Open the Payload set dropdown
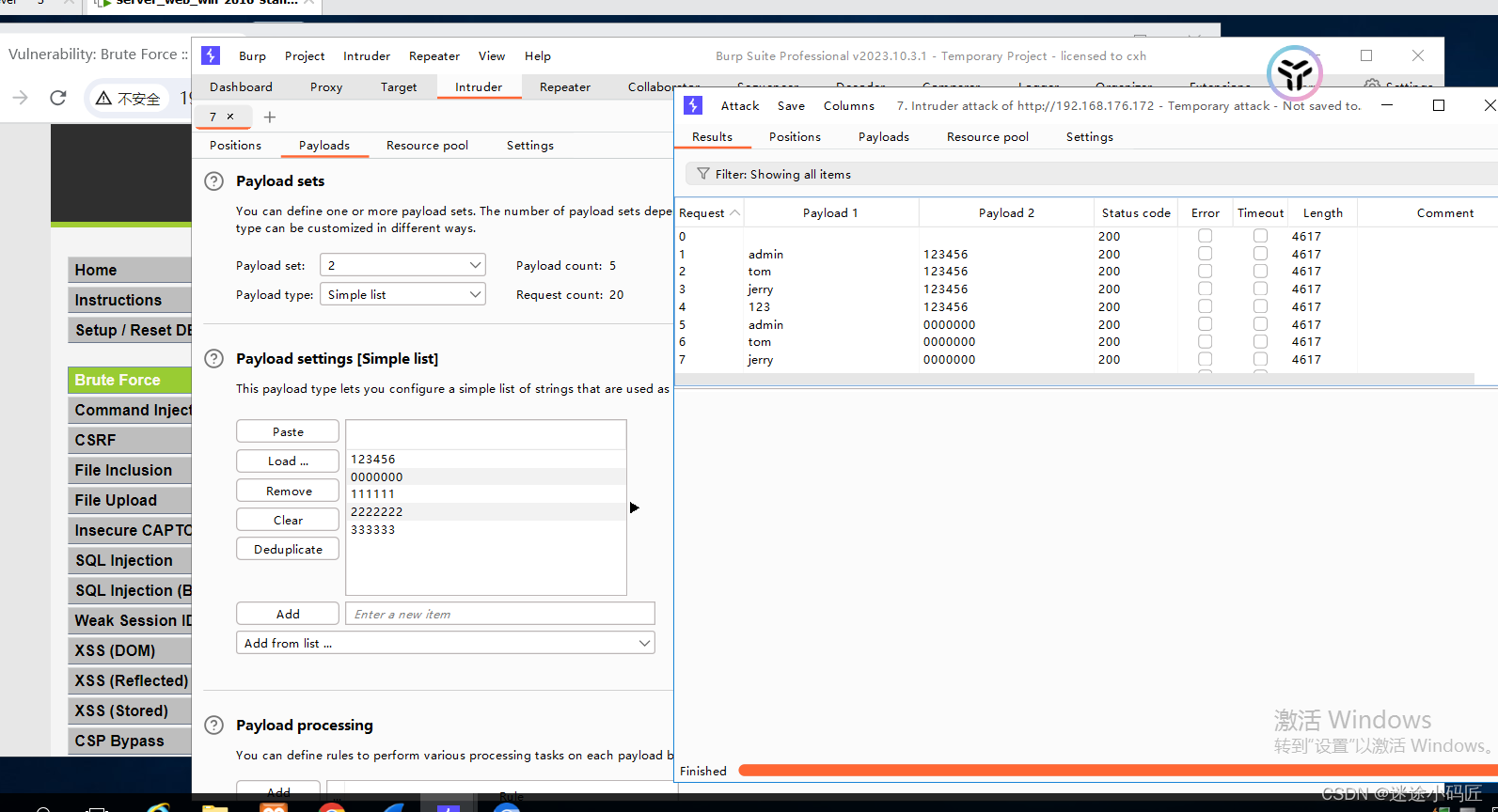1498x812 pixels. click(x=402, y=265)
